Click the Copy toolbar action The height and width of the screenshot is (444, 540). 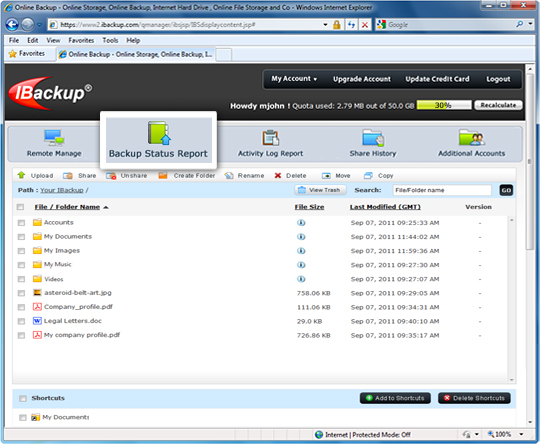click(378, 176)
